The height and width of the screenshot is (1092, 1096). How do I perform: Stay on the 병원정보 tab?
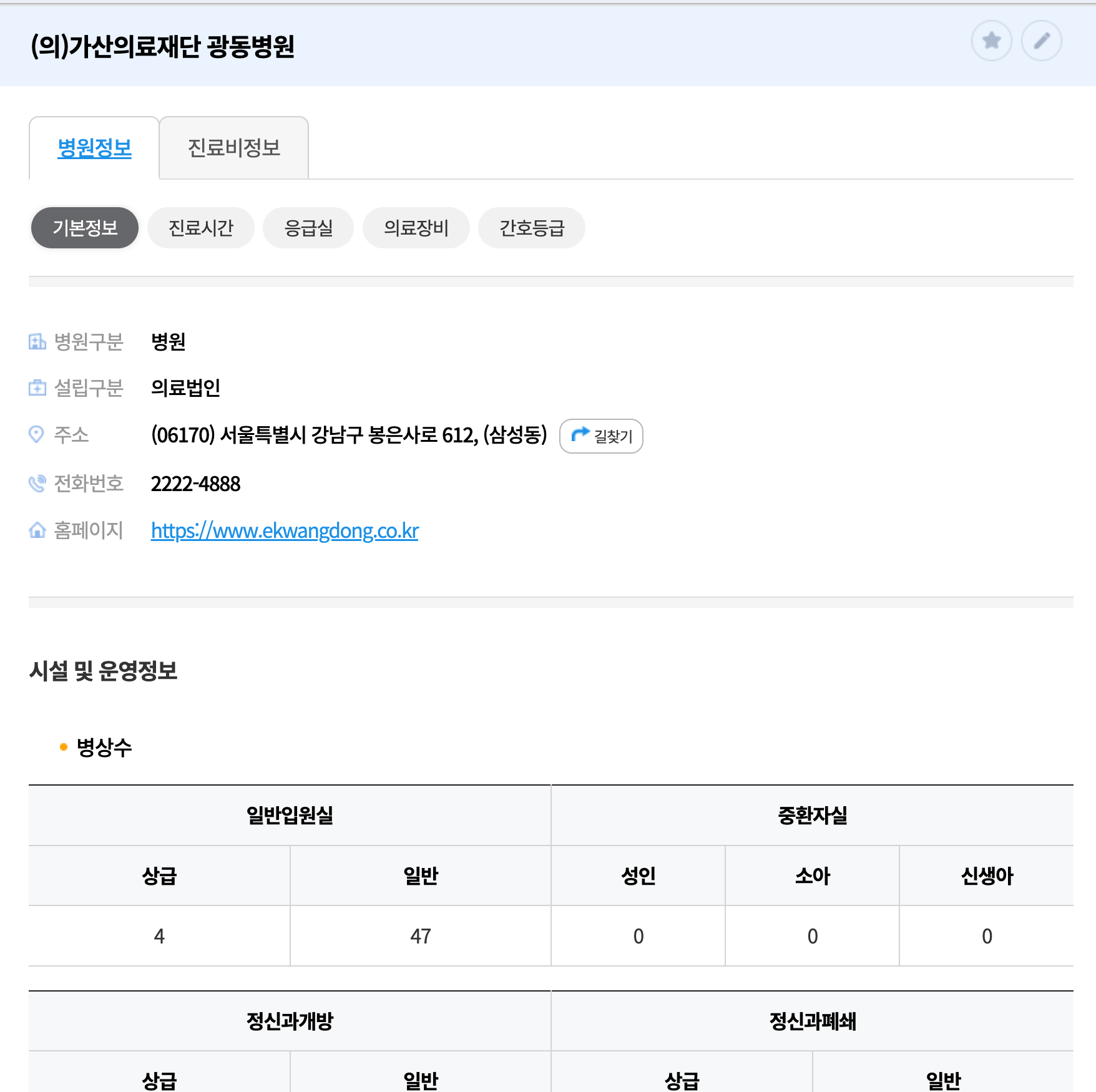coord(94,148)
